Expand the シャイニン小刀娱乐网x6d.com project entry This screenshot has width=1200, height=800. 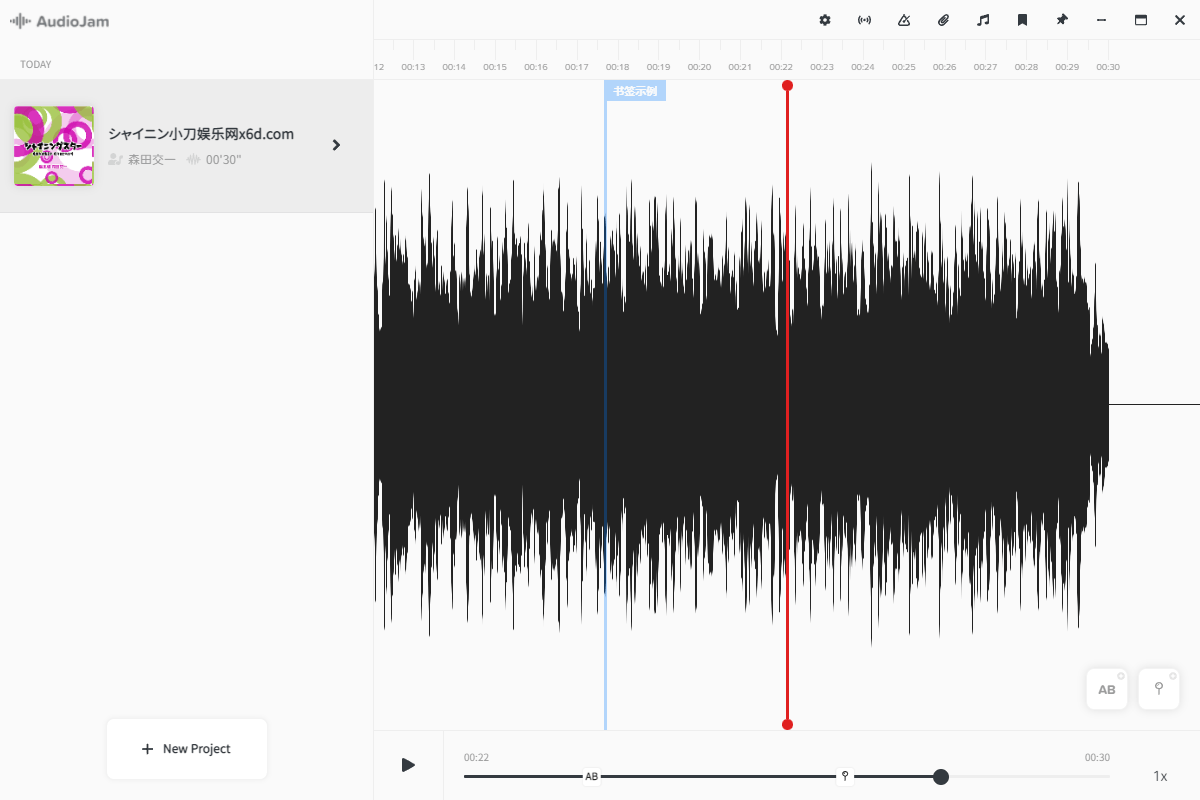(x=336, y=145)
